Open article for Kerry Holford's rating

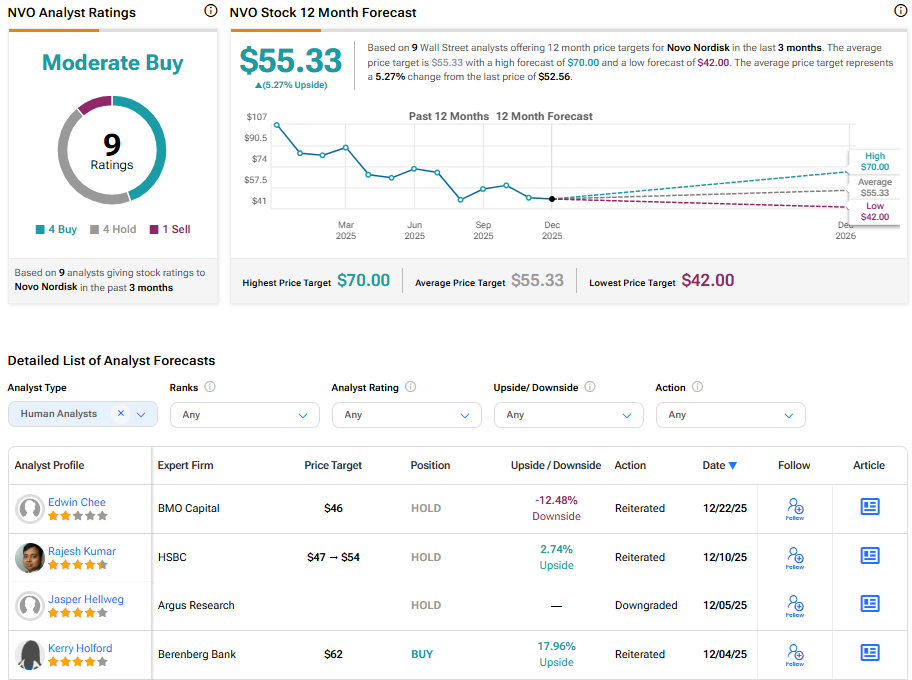coord(870,653)
